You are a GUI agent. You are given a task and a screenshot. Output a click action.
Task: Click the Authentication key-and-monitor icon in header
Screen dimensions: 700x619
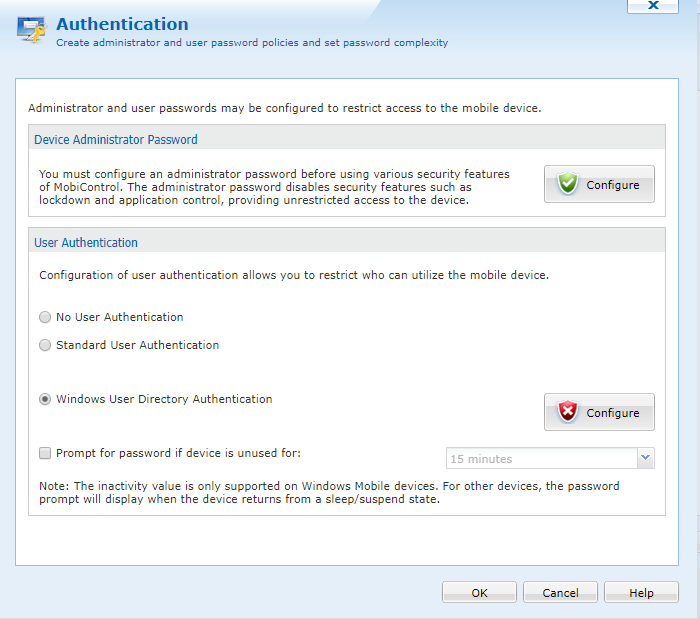(x=31, y=29)
